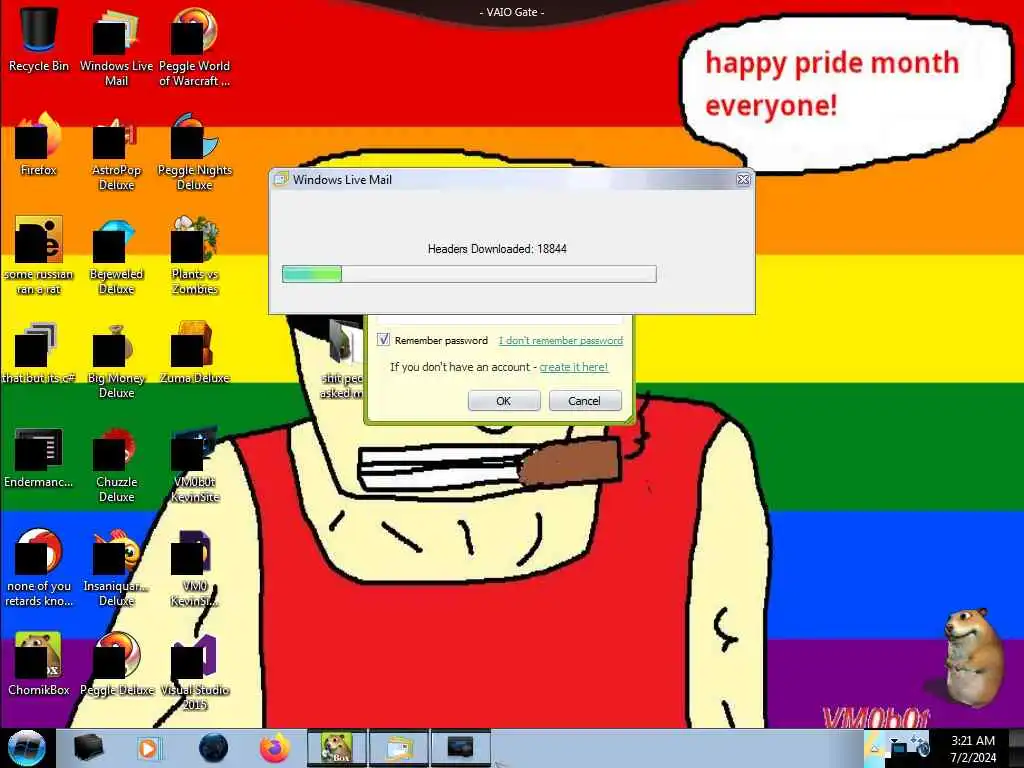
Task: Select VM0b0t KevinSite desktop icon
Action: point(195,464)
